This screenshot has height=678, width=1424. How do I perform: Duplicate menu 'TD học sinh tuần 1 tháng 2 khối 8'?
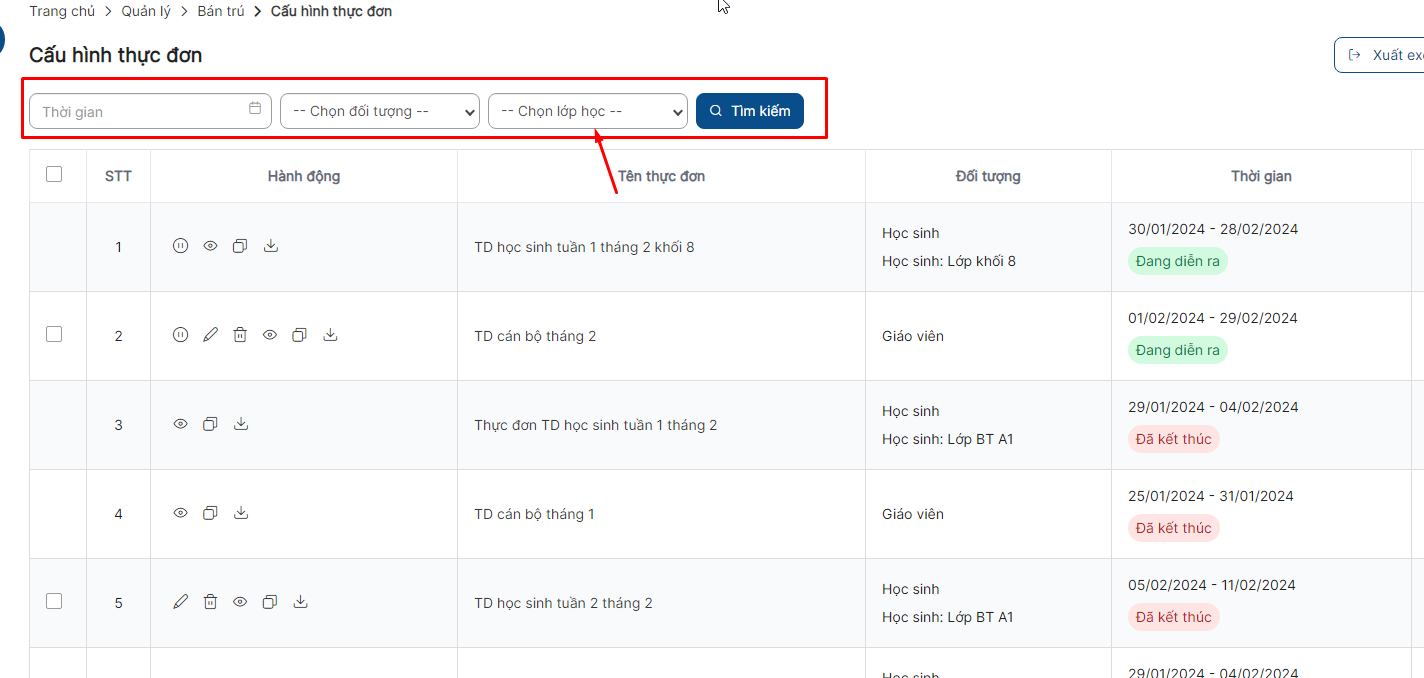tap(240, 246)
